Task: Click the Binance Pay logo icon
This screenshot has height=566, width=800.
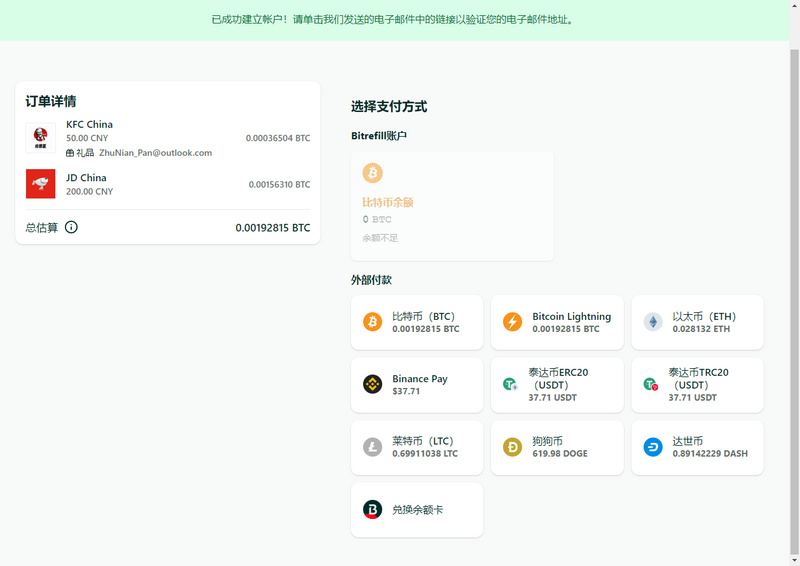Action: [x=372, y=384]
